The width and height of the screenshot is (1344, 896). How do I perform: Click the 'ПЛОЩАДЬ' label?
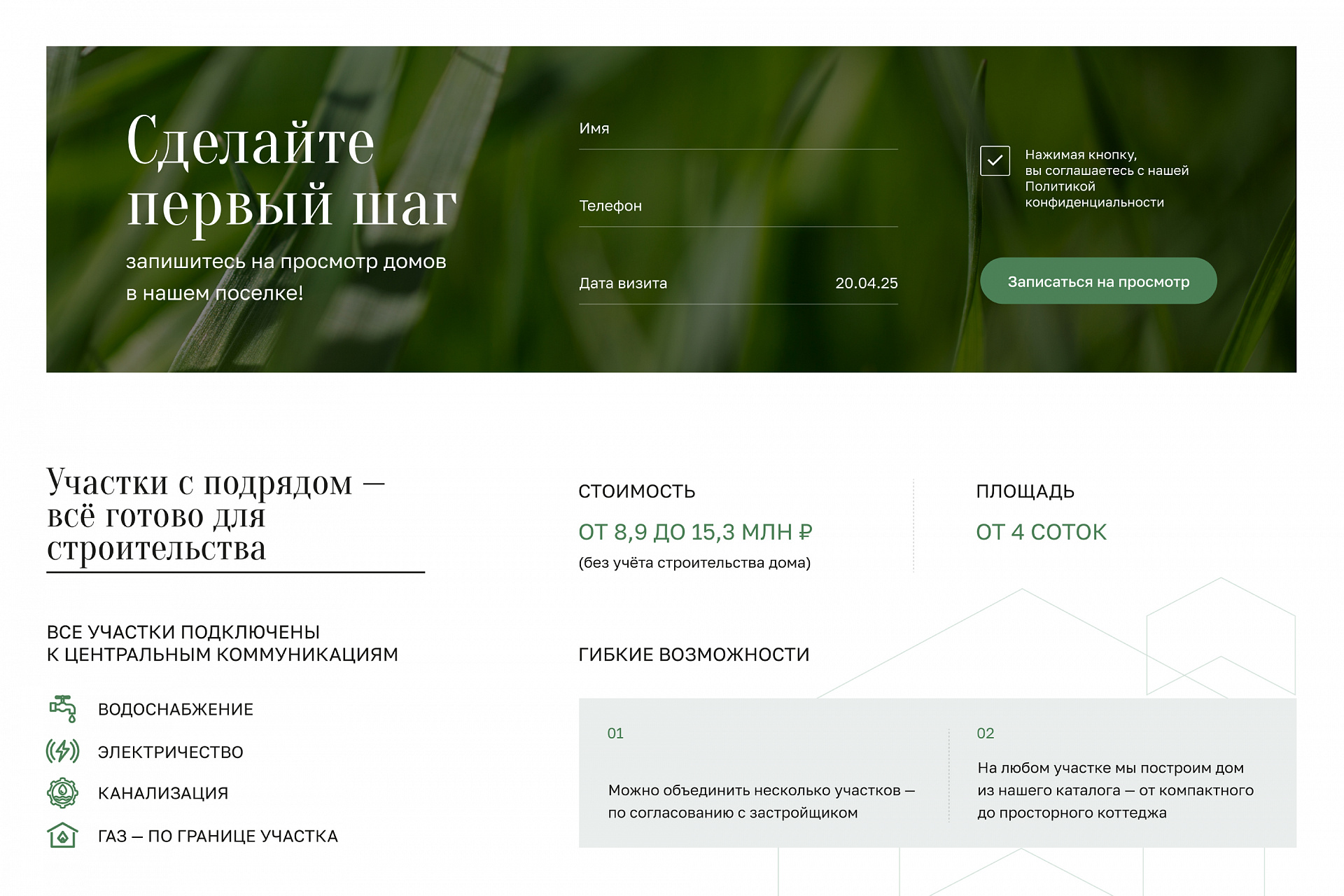(x=1025, y=491)
